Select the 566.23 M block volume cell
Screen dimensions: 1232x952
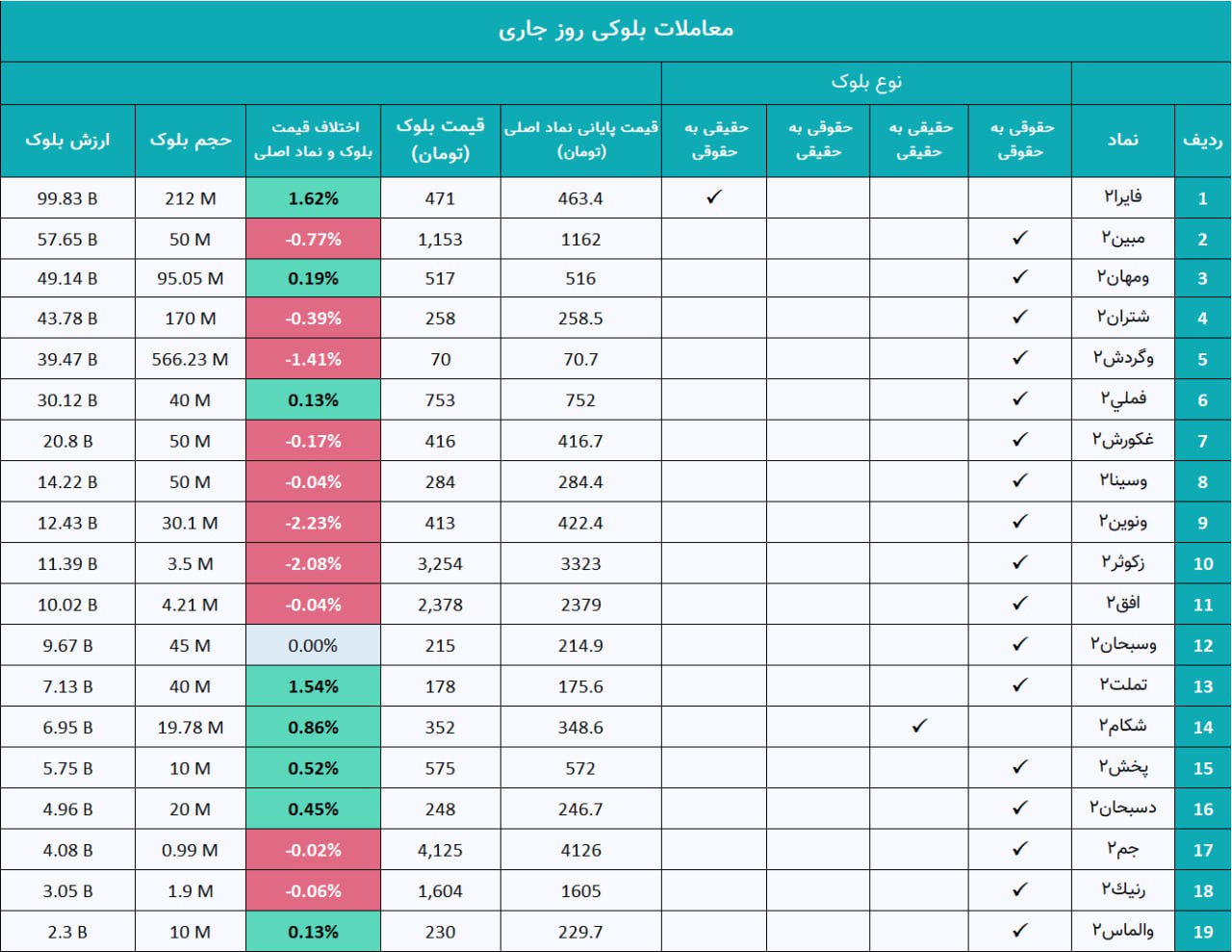tap(190, 359)
